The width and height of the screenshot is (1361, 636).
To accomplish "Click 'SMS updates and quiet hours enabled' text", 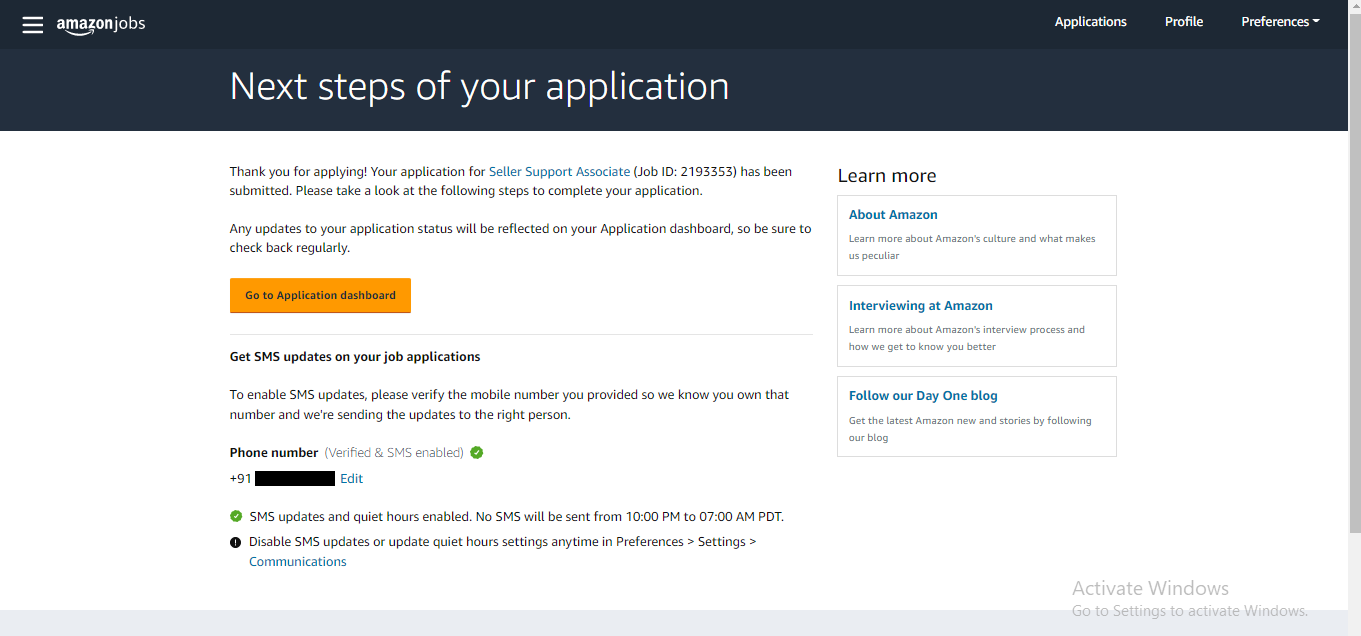I will pos(516,517).
